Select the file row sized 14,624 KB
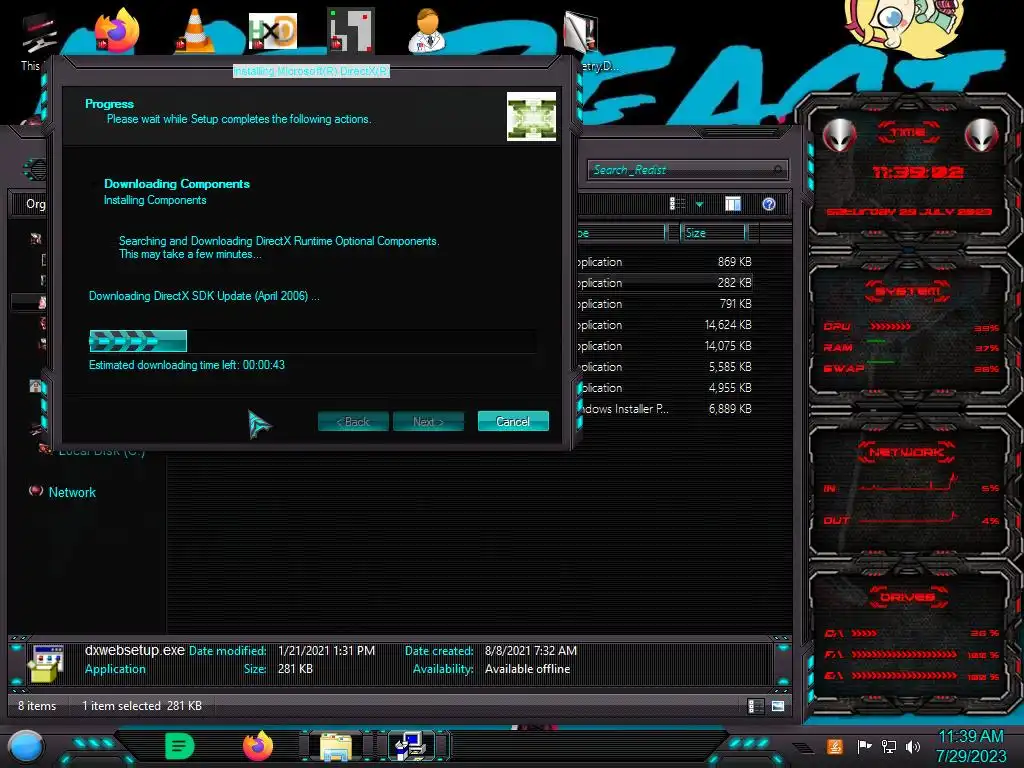This screenshot has height=768, width=1024. 665,325
